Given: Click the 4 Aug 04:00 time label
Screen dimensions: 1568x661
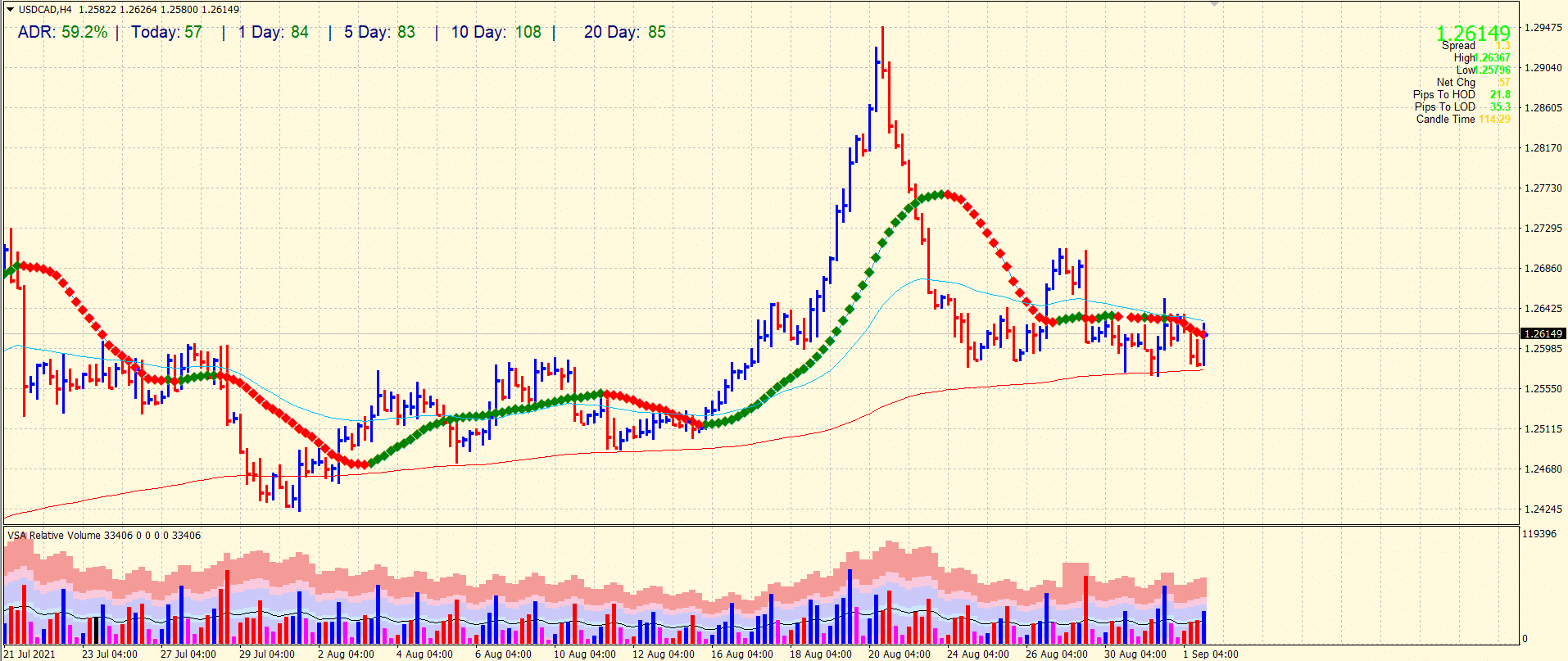Looking at the screenshot, I should point(424,654).
